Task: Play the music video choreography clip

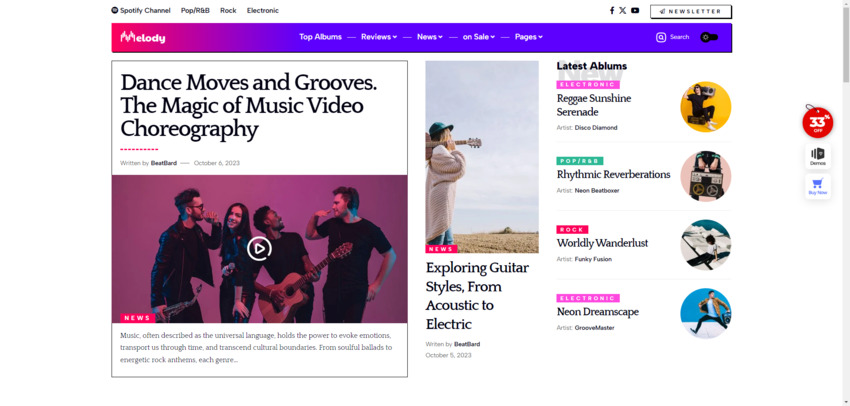Action: click(x=259, y=249)
